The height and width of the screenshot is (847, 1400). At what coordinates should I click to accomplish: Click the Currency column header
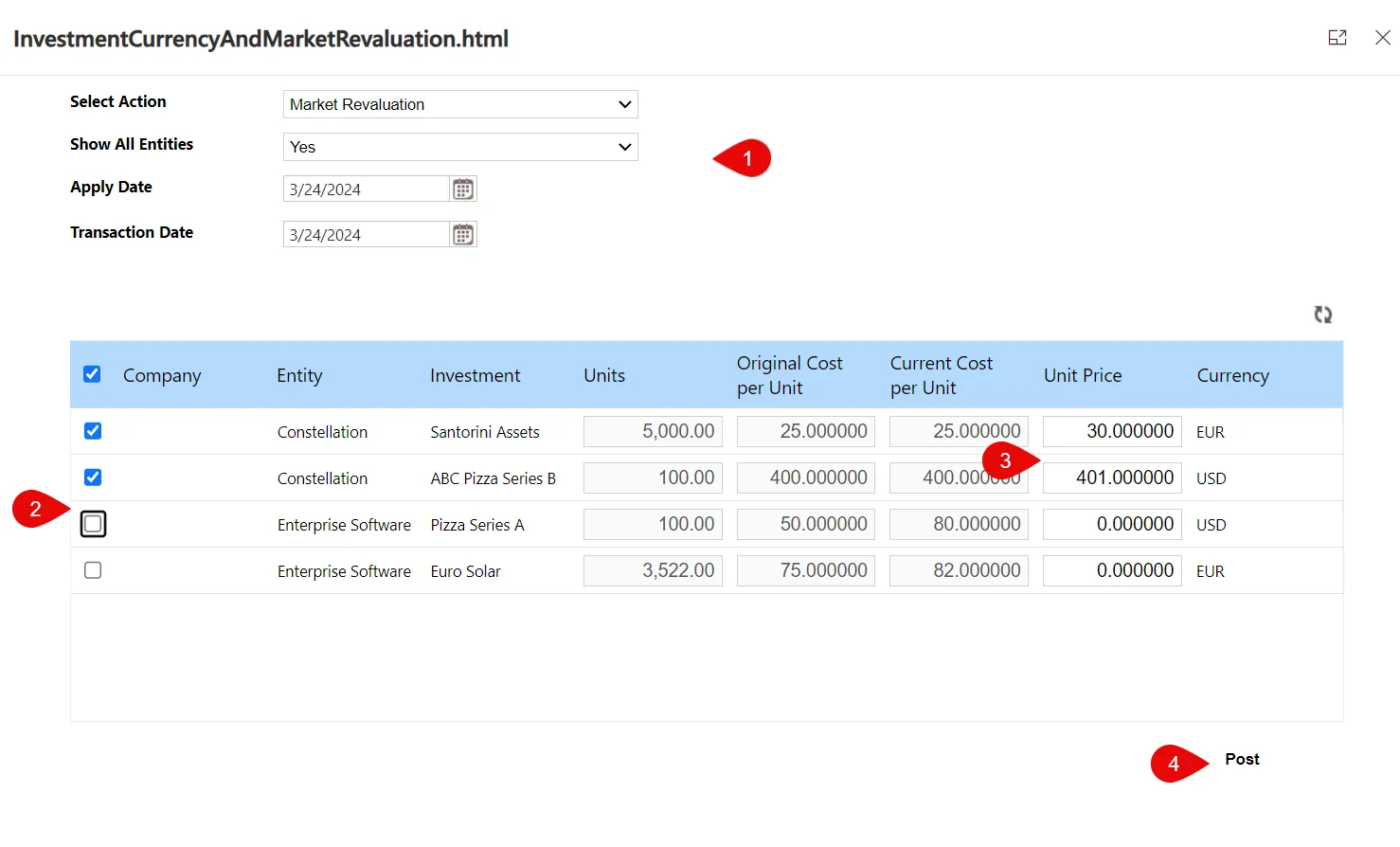pos(1232,375)
